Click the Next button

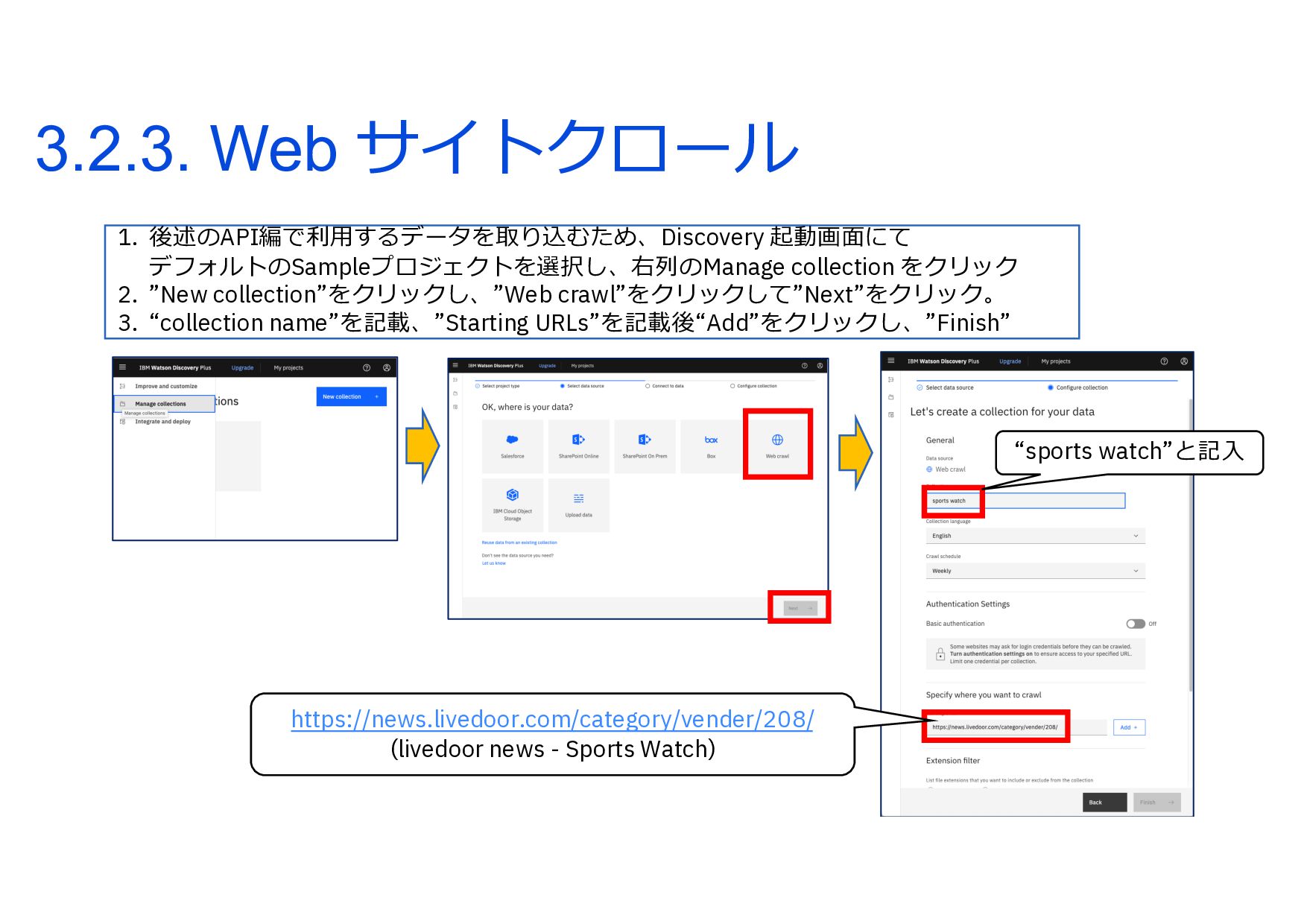800,608
